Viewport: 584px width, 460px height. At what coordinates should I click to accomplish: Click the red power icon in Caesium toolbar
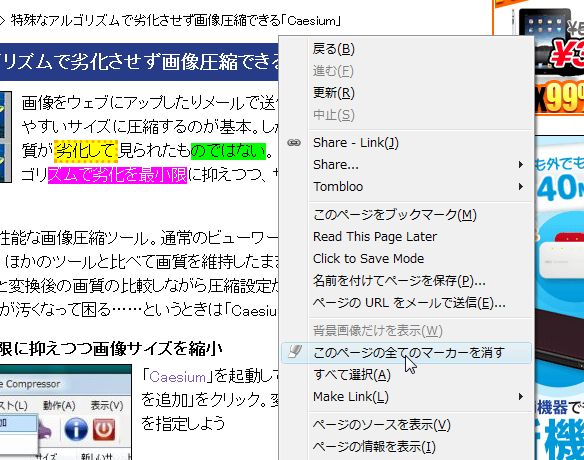pyautogui.click(x=104, y=429)
